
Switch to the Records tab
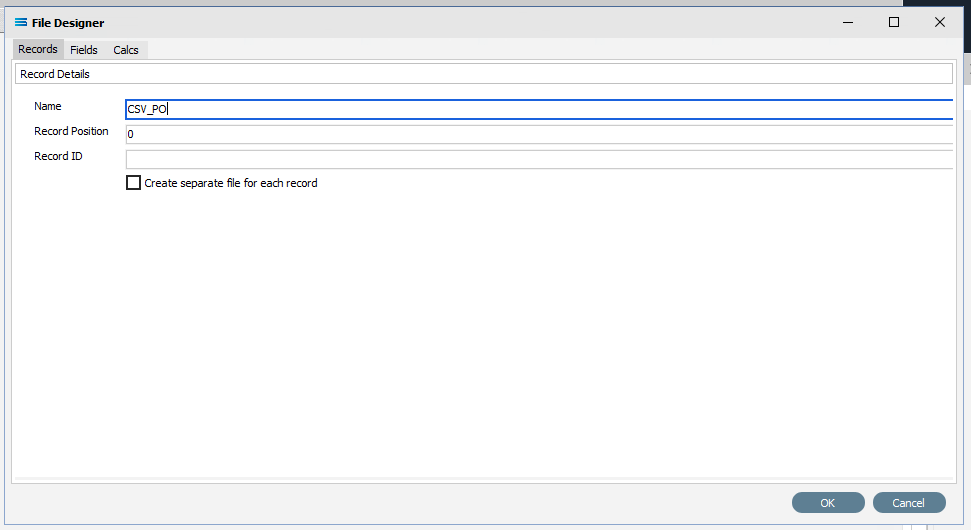tap(38, 49)
